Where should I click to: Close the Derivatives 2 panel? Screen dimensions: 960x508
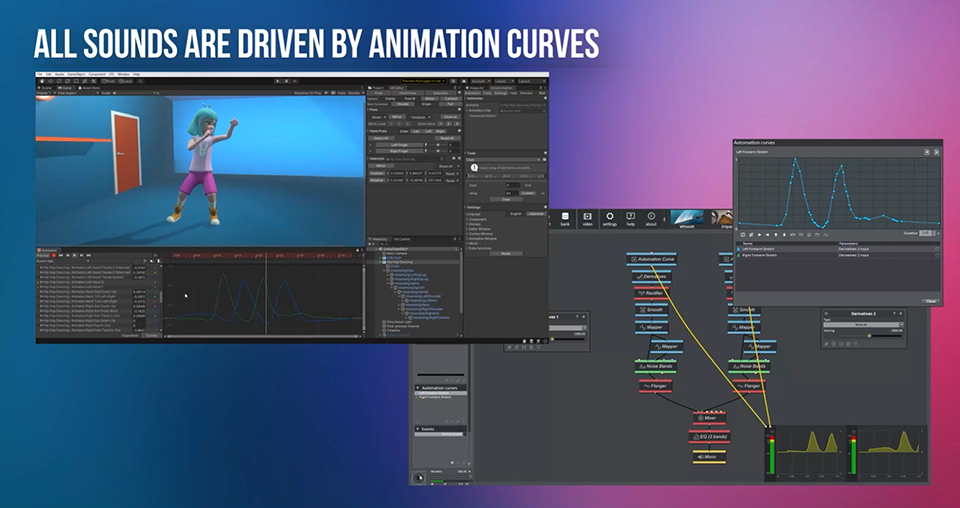coord(901,314)
